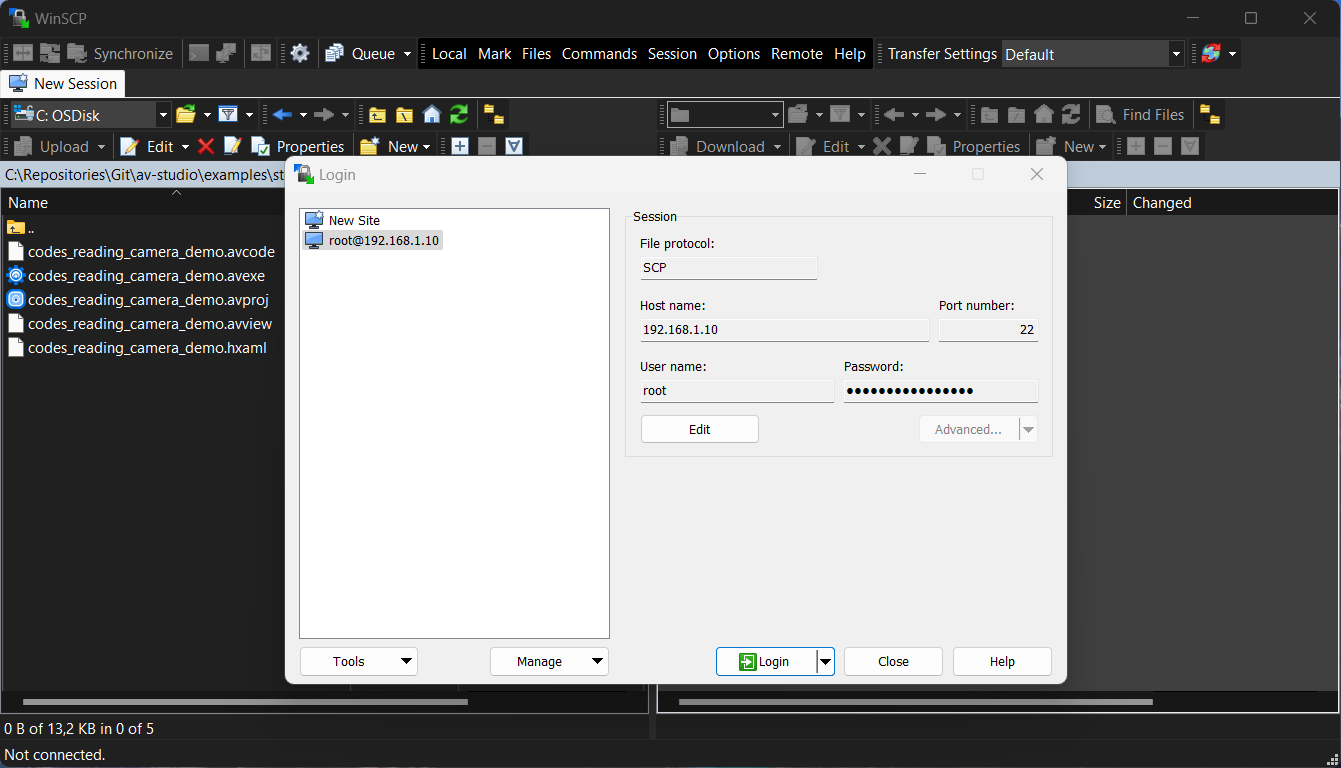Click the local Refresh green arrows icon
The width and height of the screenshot is (1341, 768).
pos(459,115)
